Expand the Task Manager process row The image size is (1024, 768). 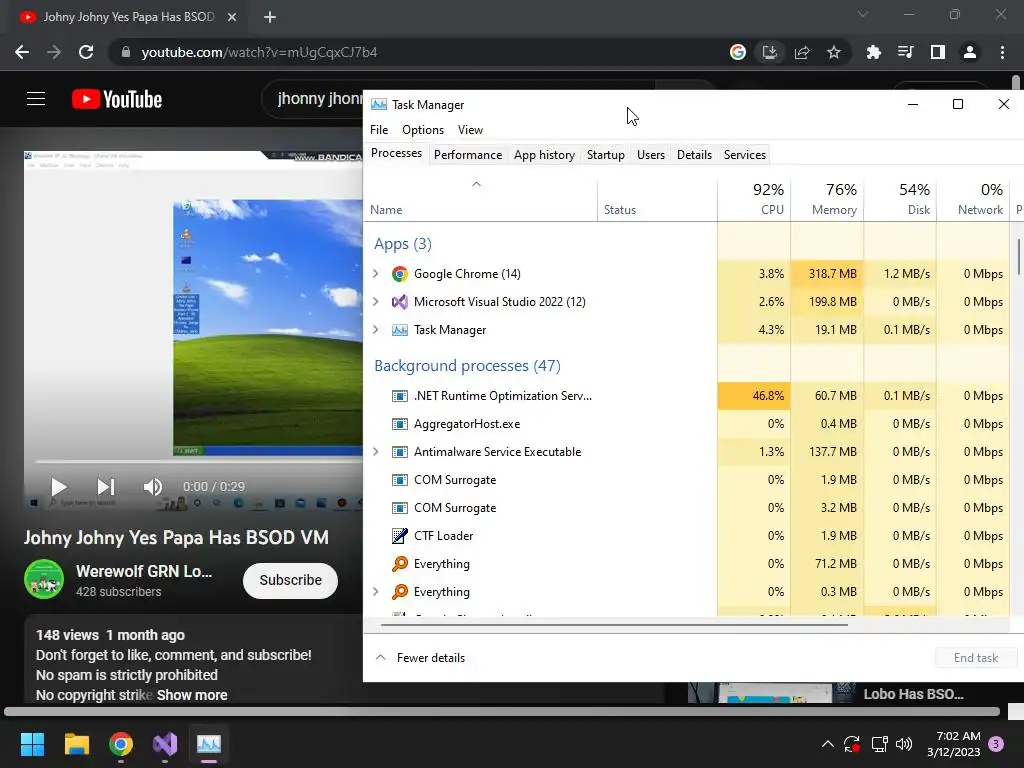click(x=376, y=330)
